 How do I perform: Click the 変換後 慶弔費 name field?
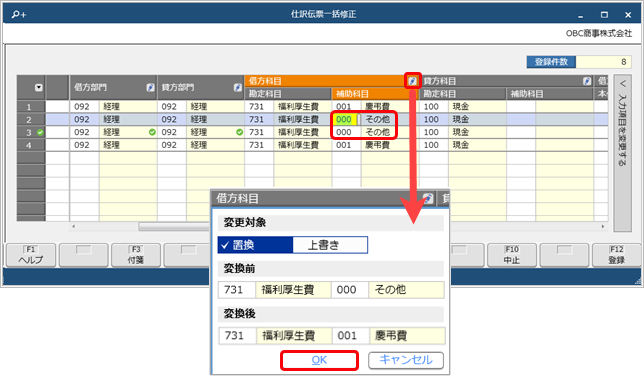407,336
